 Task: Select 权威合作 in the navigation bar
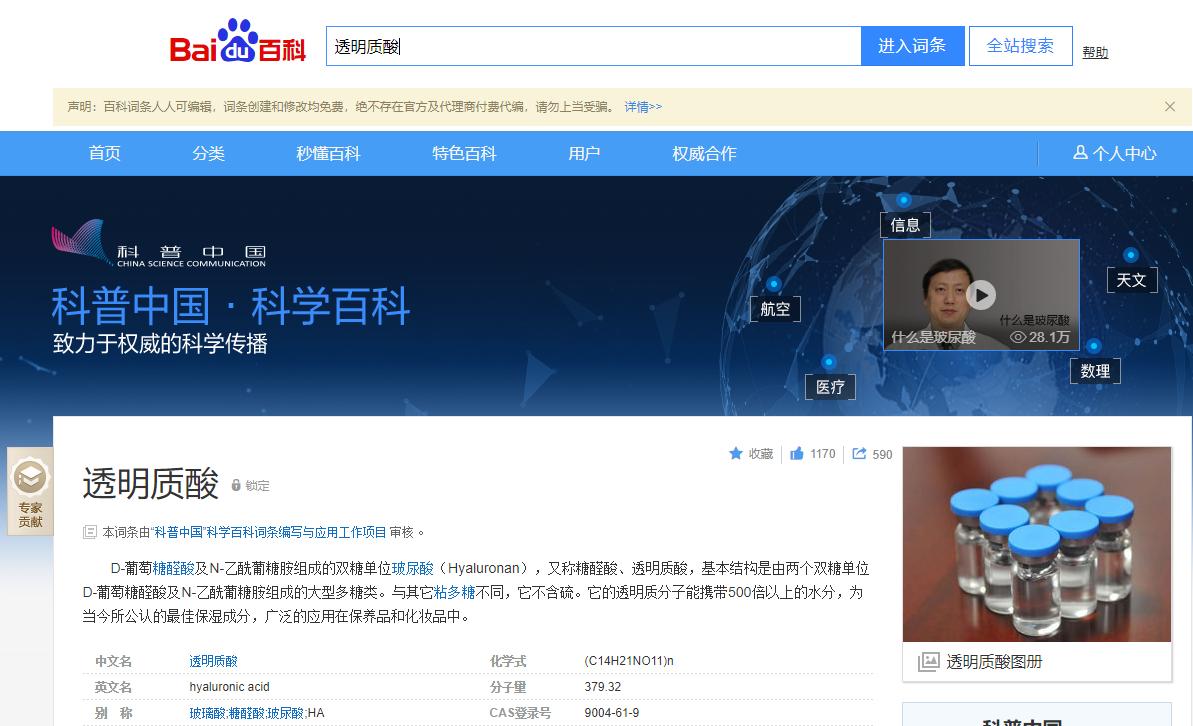706,153
